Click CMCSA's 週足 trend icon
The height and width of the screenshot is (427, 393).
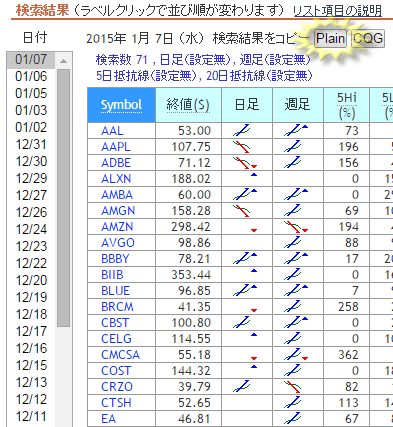tap(292, 354)
